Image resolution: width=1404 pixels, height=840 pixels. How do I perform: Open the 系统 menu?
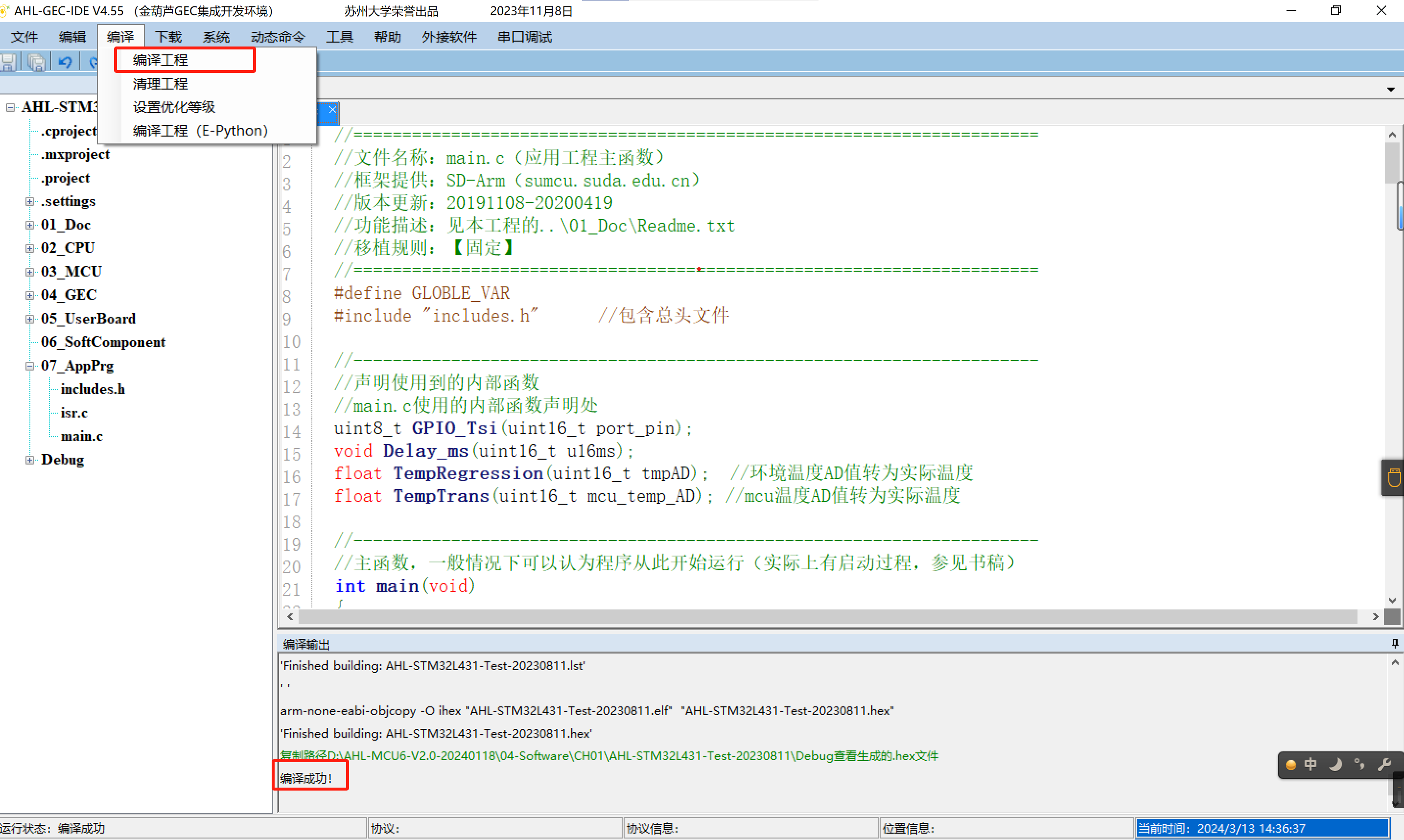tap(216, 37)
